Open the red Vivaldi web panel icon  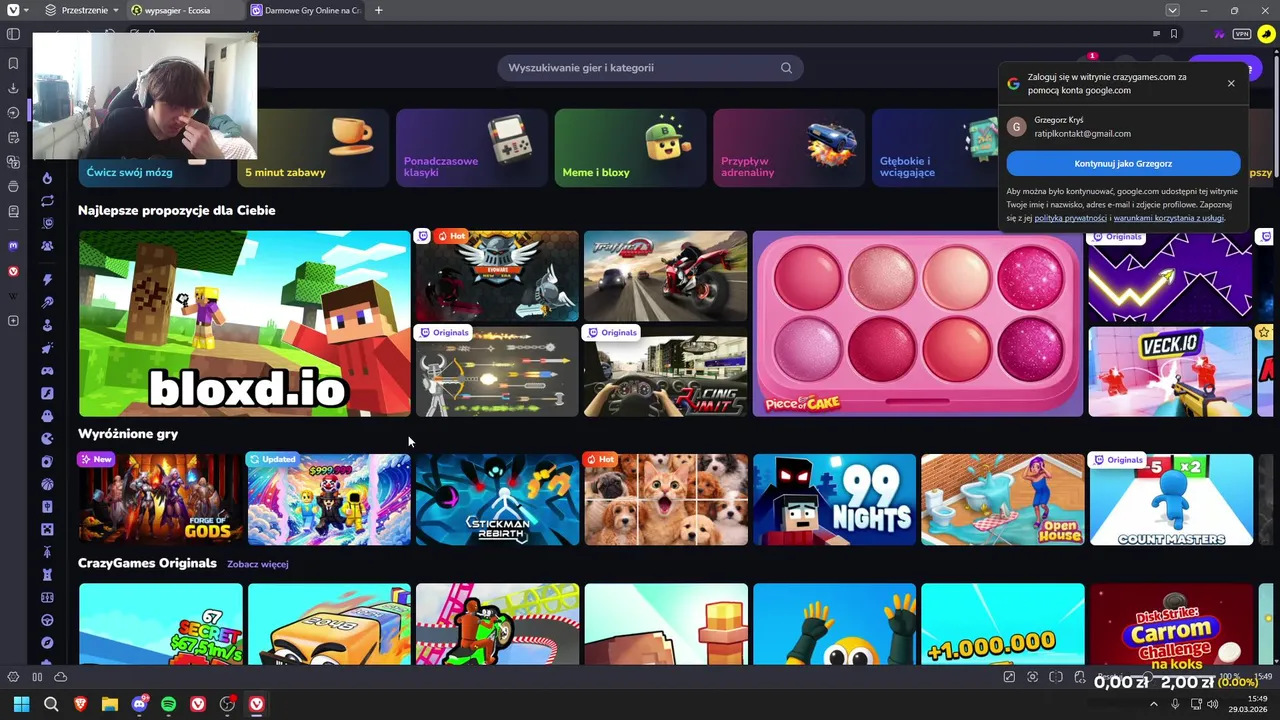(x=13, y=271)
